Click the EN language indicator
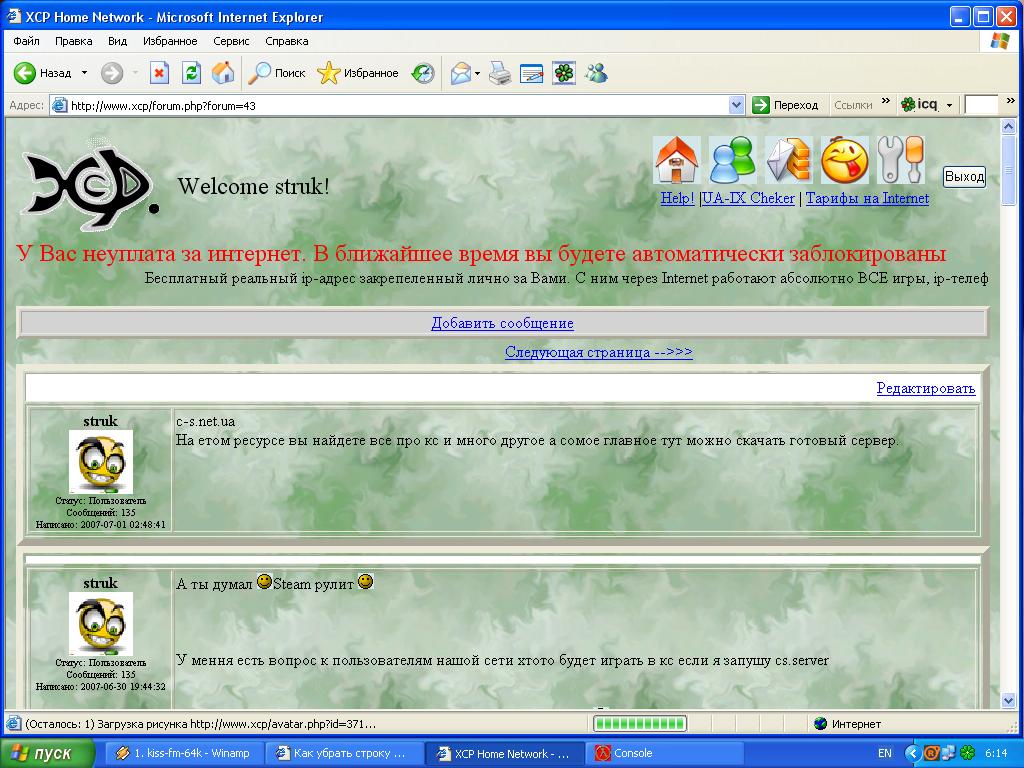Viewport: 1024px width, 768px height. coord(885,753)
